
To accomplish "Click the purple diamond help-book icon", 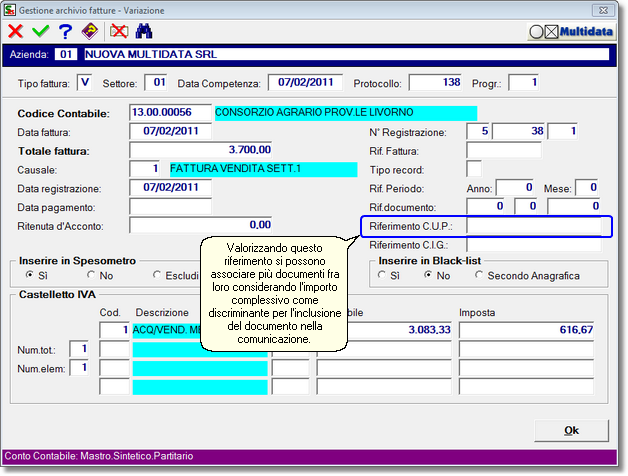I will (90, 31).
